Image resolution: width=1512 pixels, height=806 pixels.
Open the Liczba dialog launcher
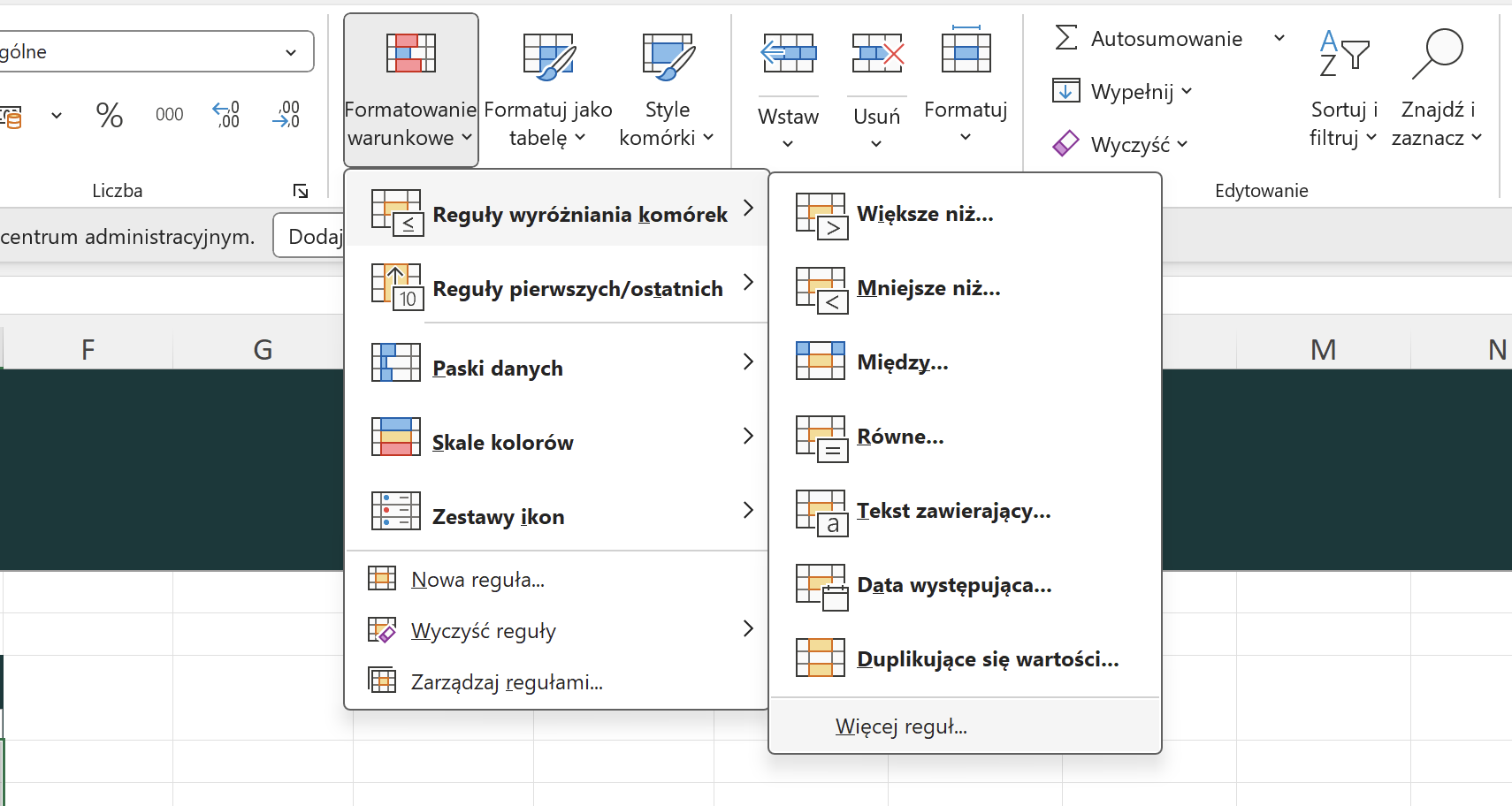point(300,190)
